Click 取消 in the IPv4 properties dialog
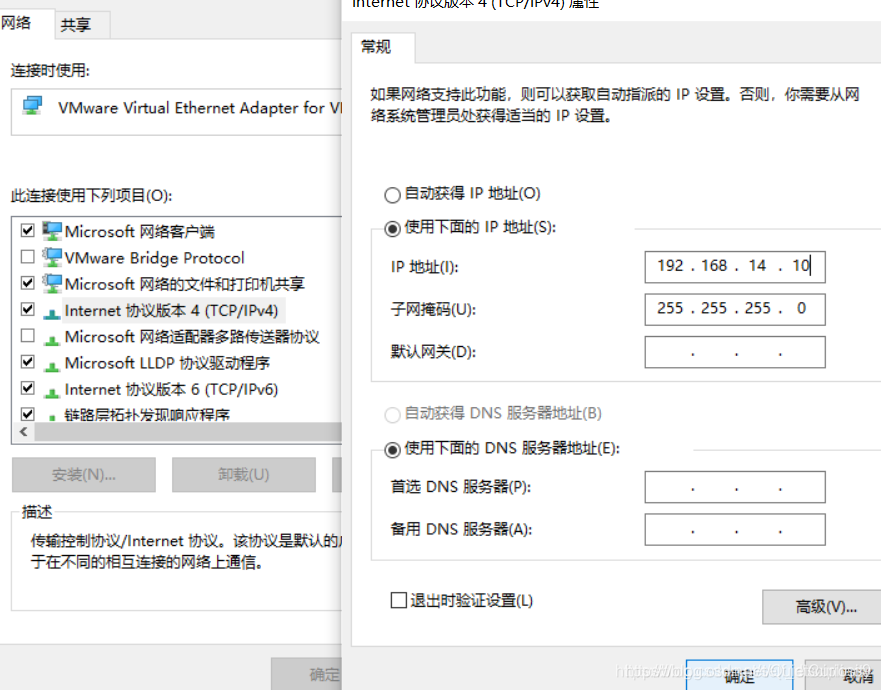 [x=843, y=675]
